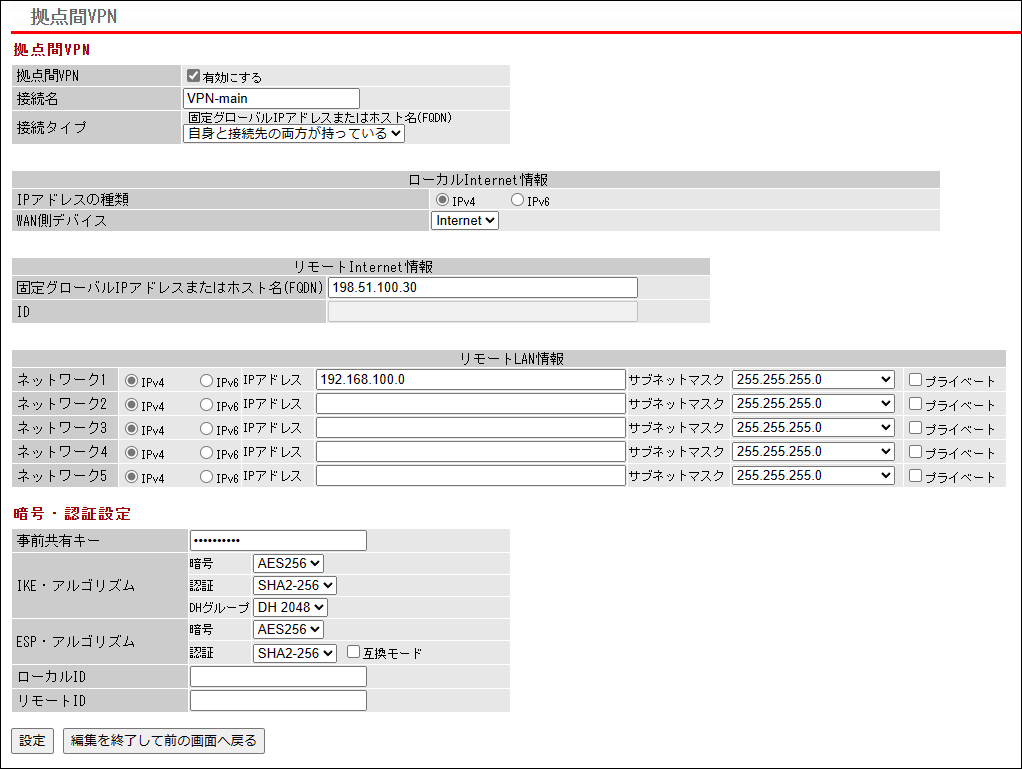
Task: Open the ネットワーク4 subnet mask dropdown
Action: pyautogui.click(x=813, y=452)
